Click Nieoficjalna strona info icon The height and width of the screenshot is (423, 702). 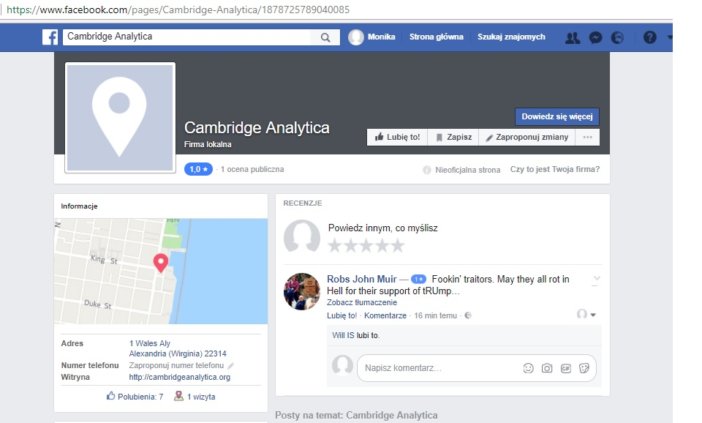point(427,170)
